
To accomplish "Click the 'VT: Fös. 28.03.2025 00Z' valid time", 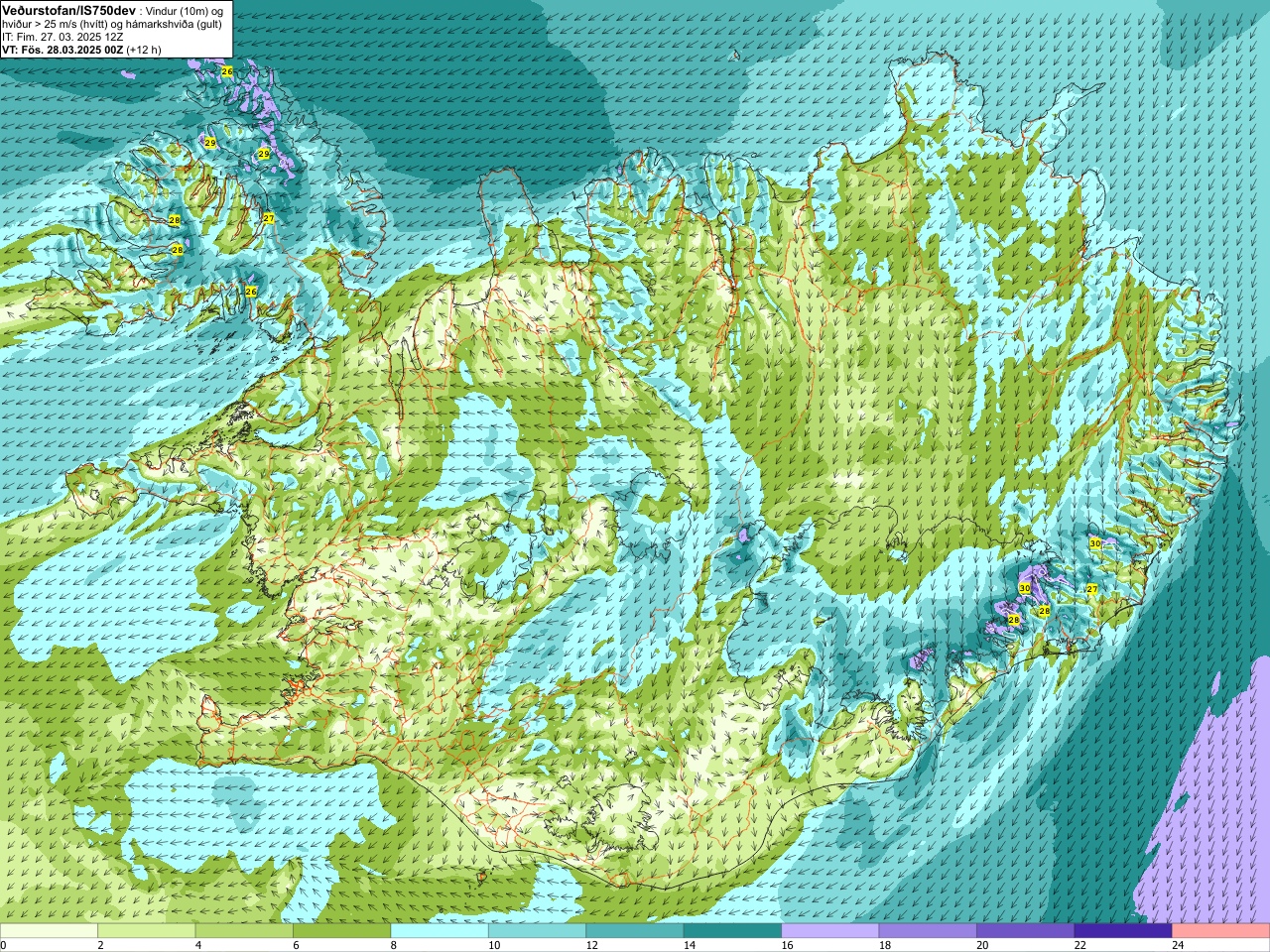I will [63, 49].
